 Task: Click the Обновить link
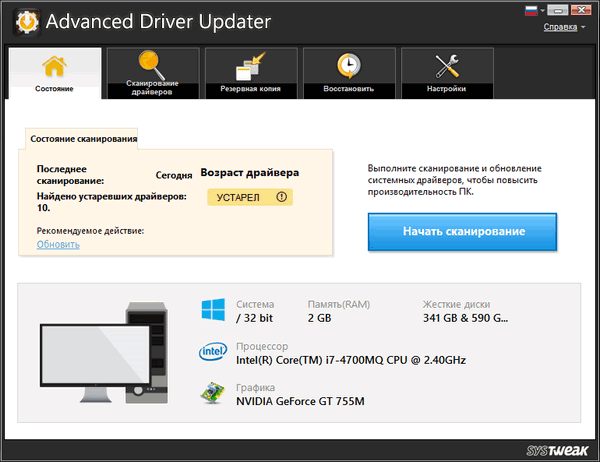[x=58, y=244]
